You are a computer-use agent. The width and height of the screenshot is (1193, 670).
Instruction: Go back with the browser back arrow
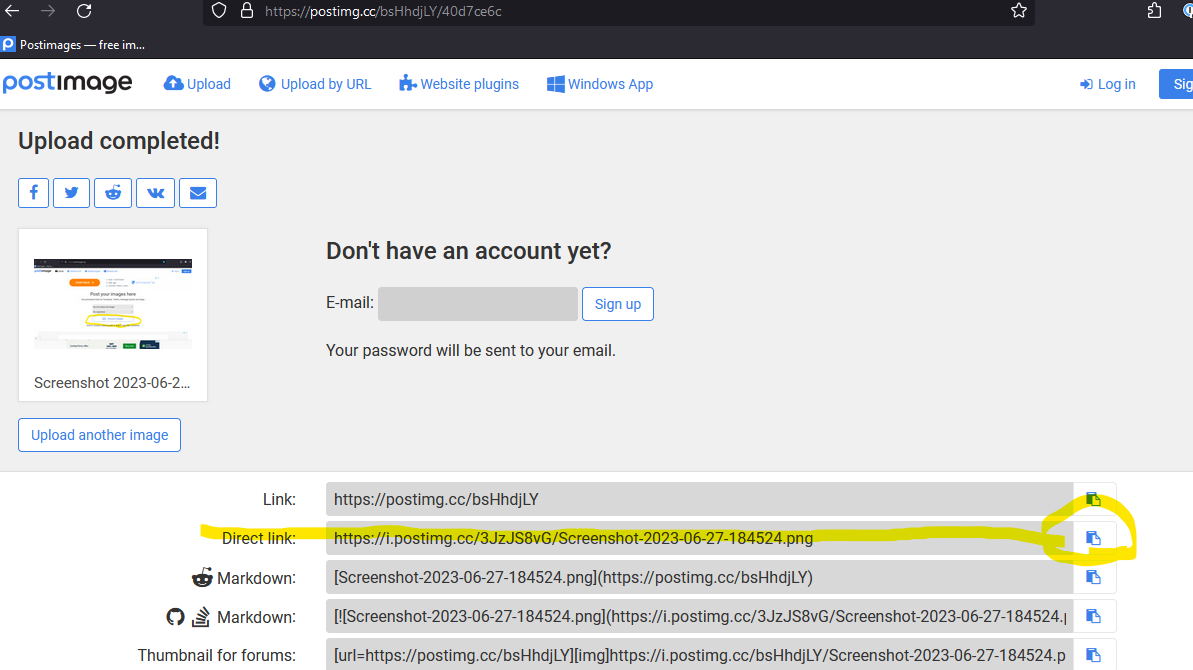12,11
